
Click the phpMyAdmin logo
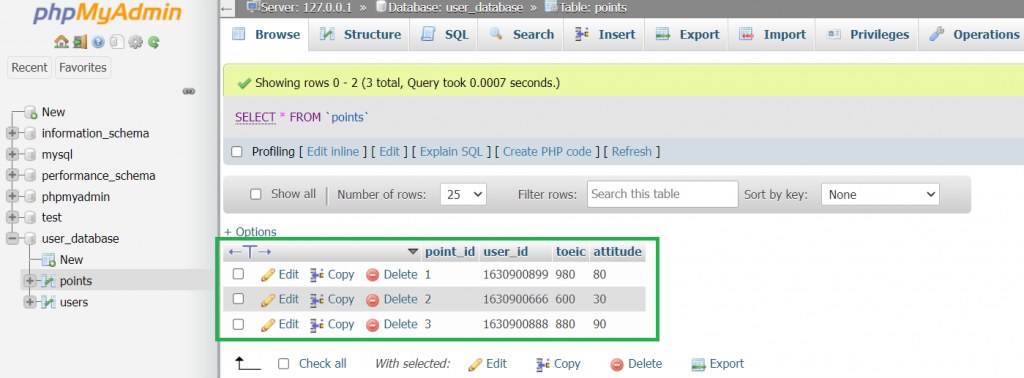tap(108, 14)
